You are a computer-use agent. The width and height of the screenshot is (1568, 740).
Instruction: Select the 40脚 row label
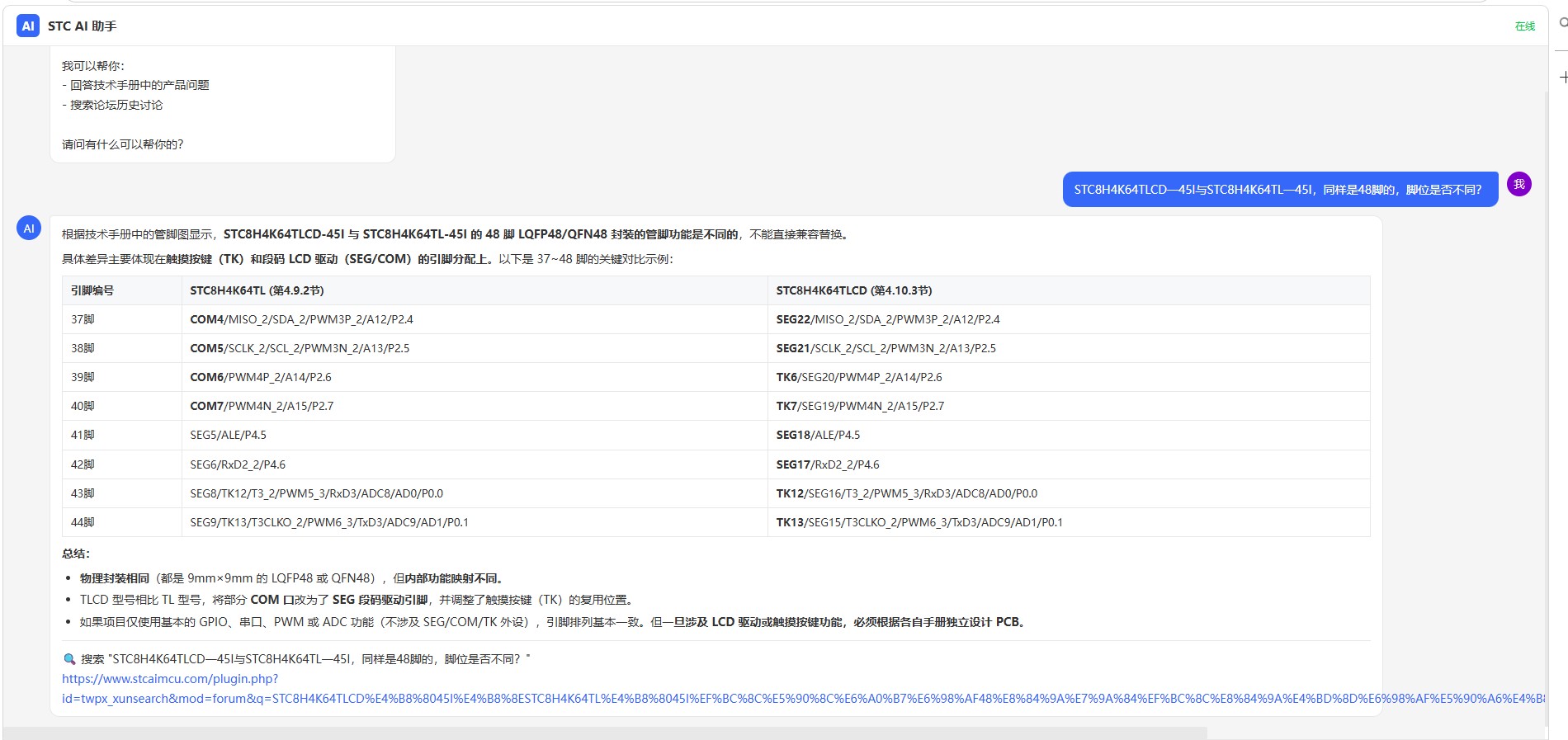click(83, 406)
